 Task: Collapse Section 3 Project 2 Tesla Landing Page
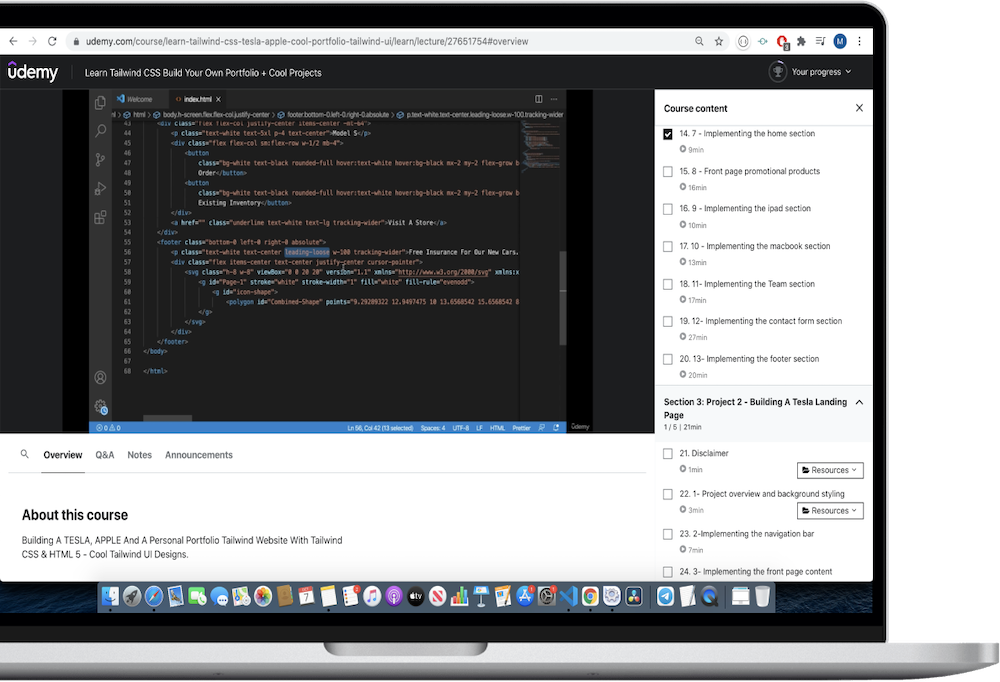coord(859,402)
